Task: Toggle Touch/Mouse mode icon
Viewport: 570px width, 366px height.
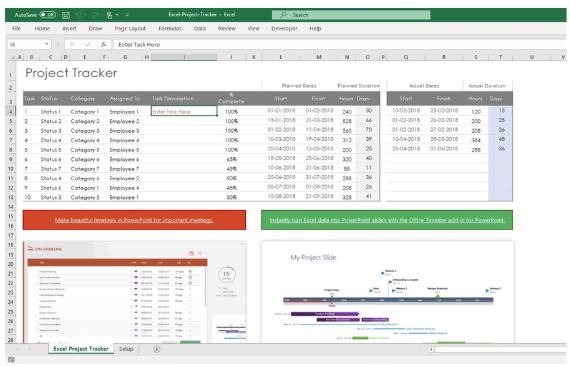Action: (x=109, y=15)
